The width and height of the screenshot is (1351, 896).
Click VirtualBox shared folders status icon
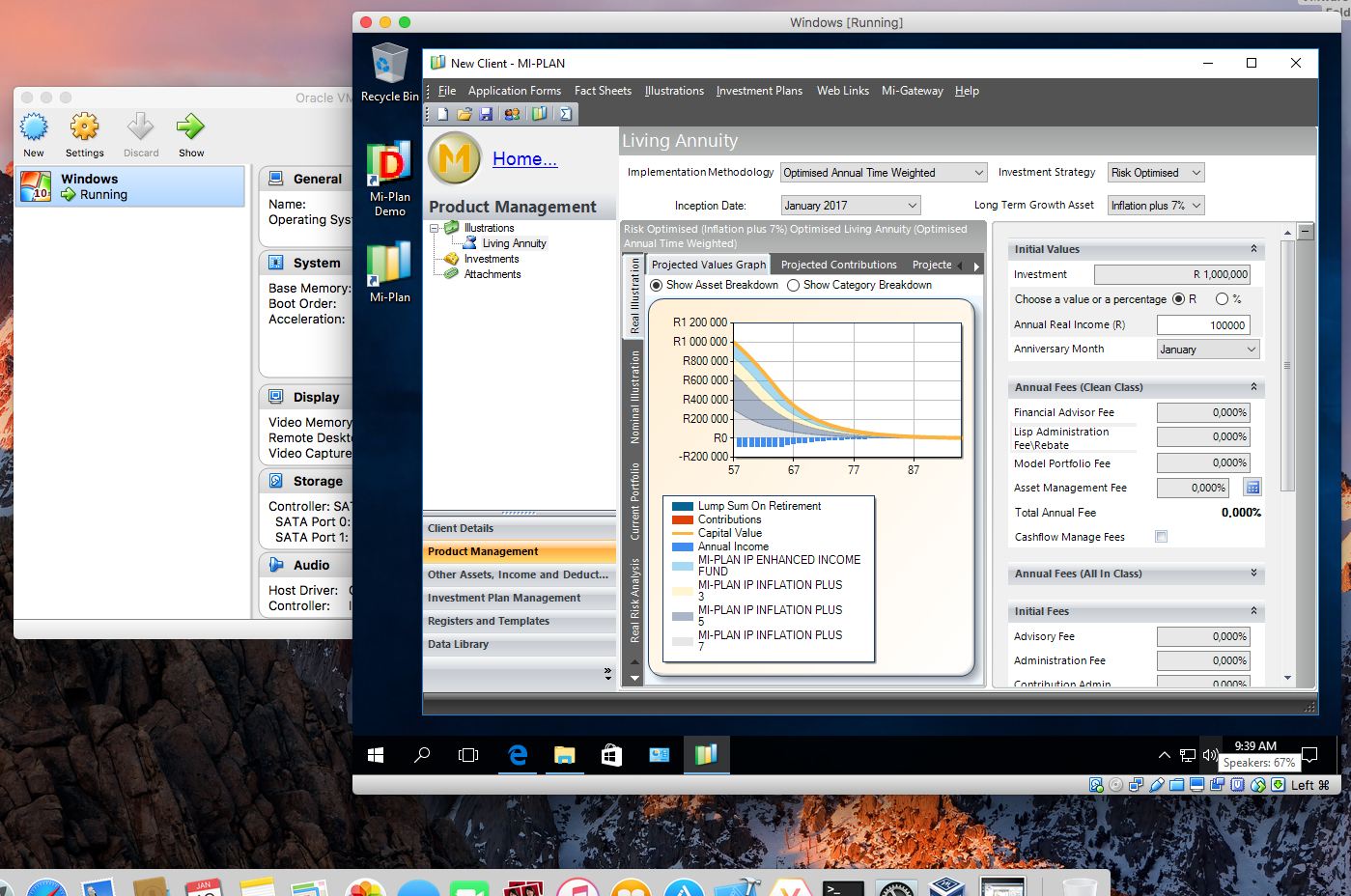[x=1176, y=785]
